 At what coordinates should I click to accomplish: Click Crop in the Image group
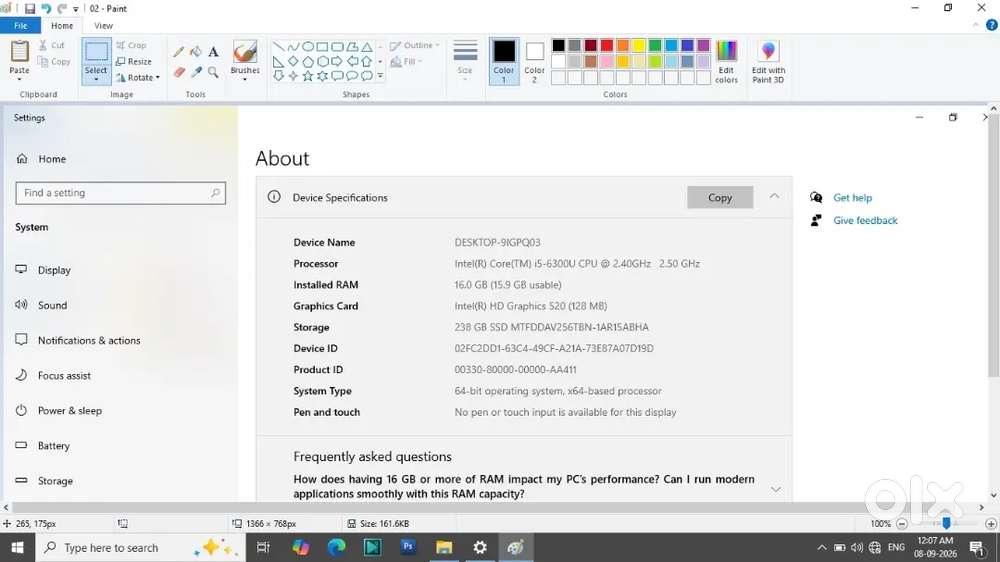(x=131, y=45)
